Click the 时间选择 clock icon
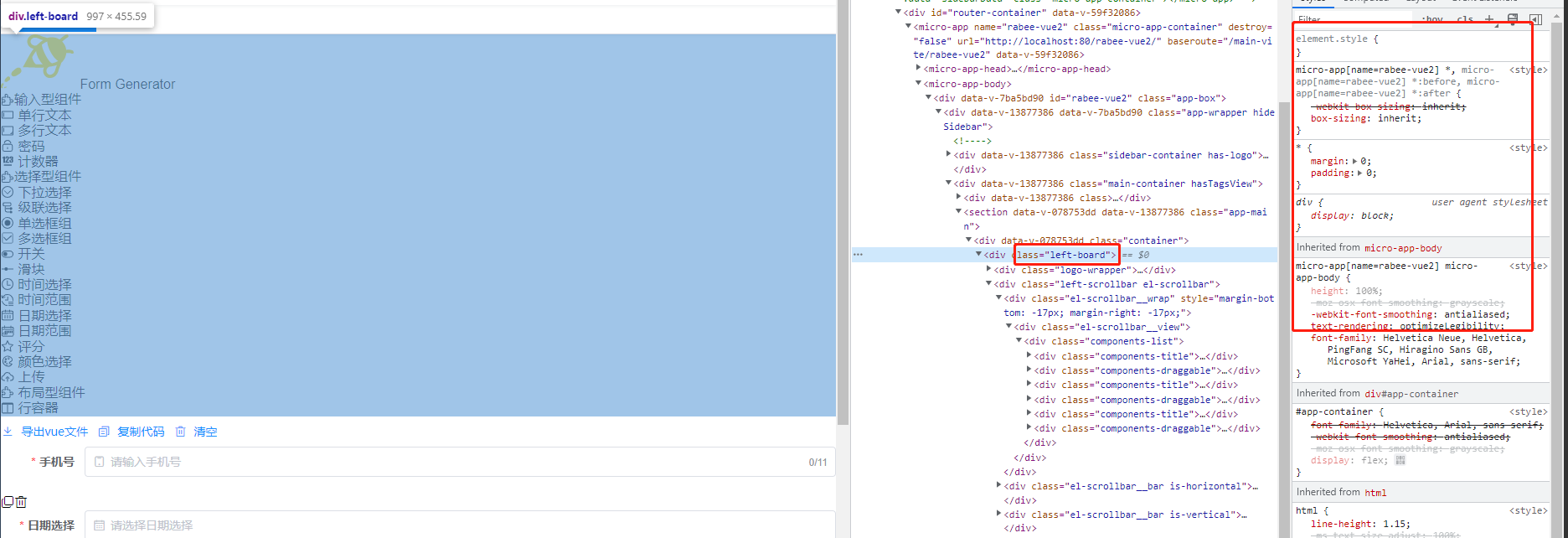This screenshot has height=538, width=1568. 8,285
